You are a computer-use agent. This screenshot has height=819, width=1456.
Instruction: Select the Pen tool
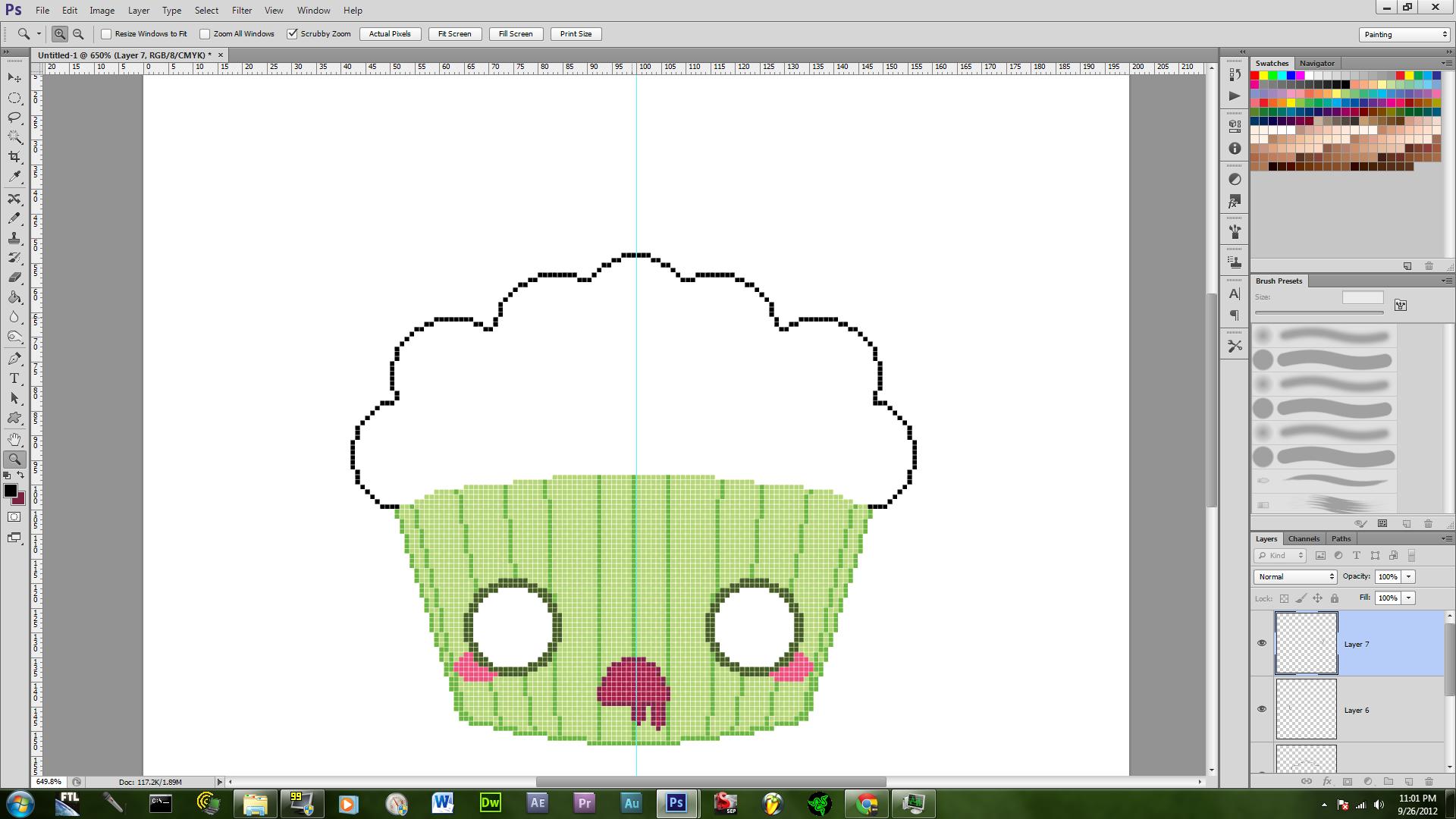tap(14, 359)
